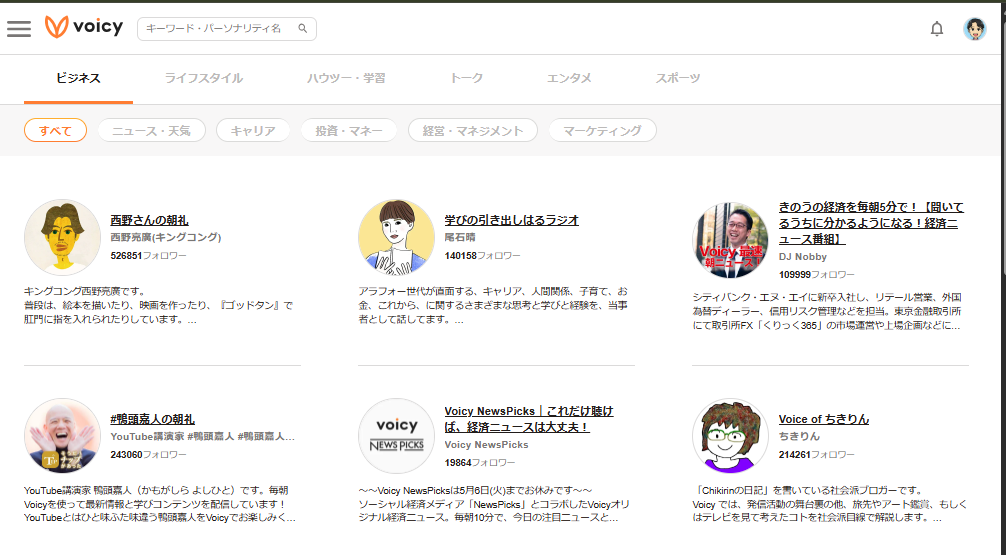Click the 243060フォロワー count
The image size is (1006, 555).
148,454
